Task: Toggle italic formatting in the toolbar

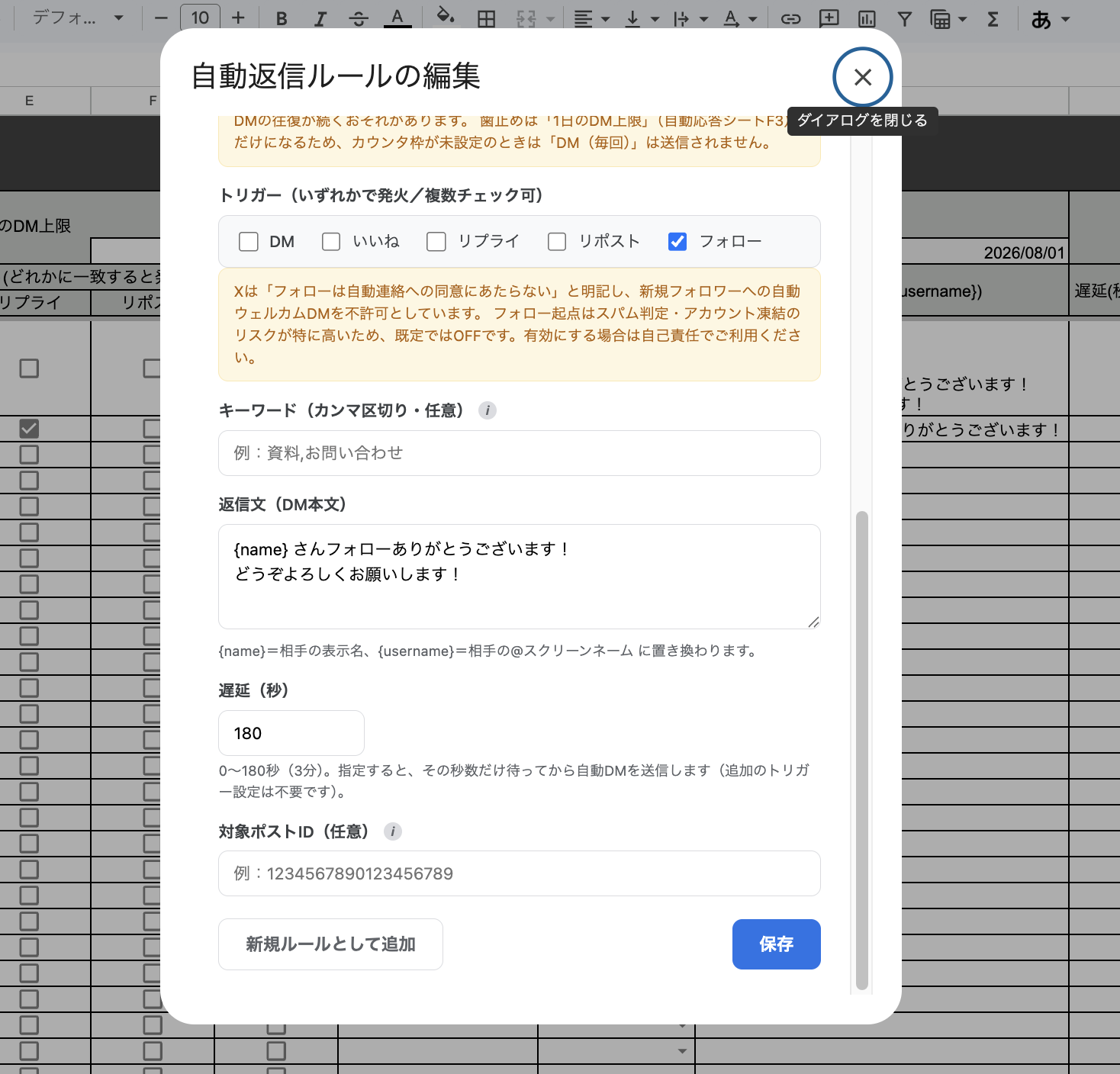Action: pyautogui.click(x=320, y=18)
